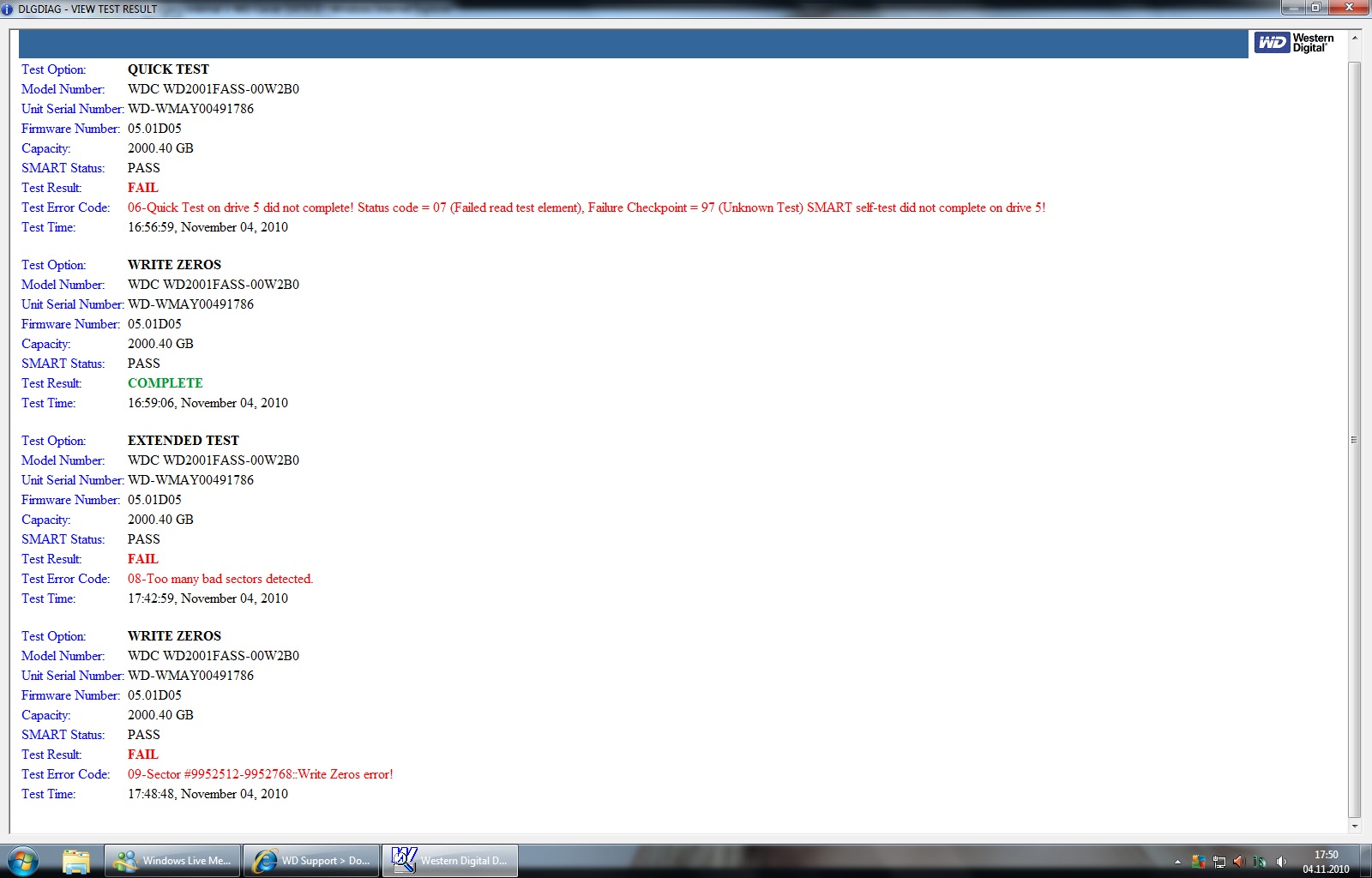Click the Show Desktop strip at taskbar end

coord(1365,861)
